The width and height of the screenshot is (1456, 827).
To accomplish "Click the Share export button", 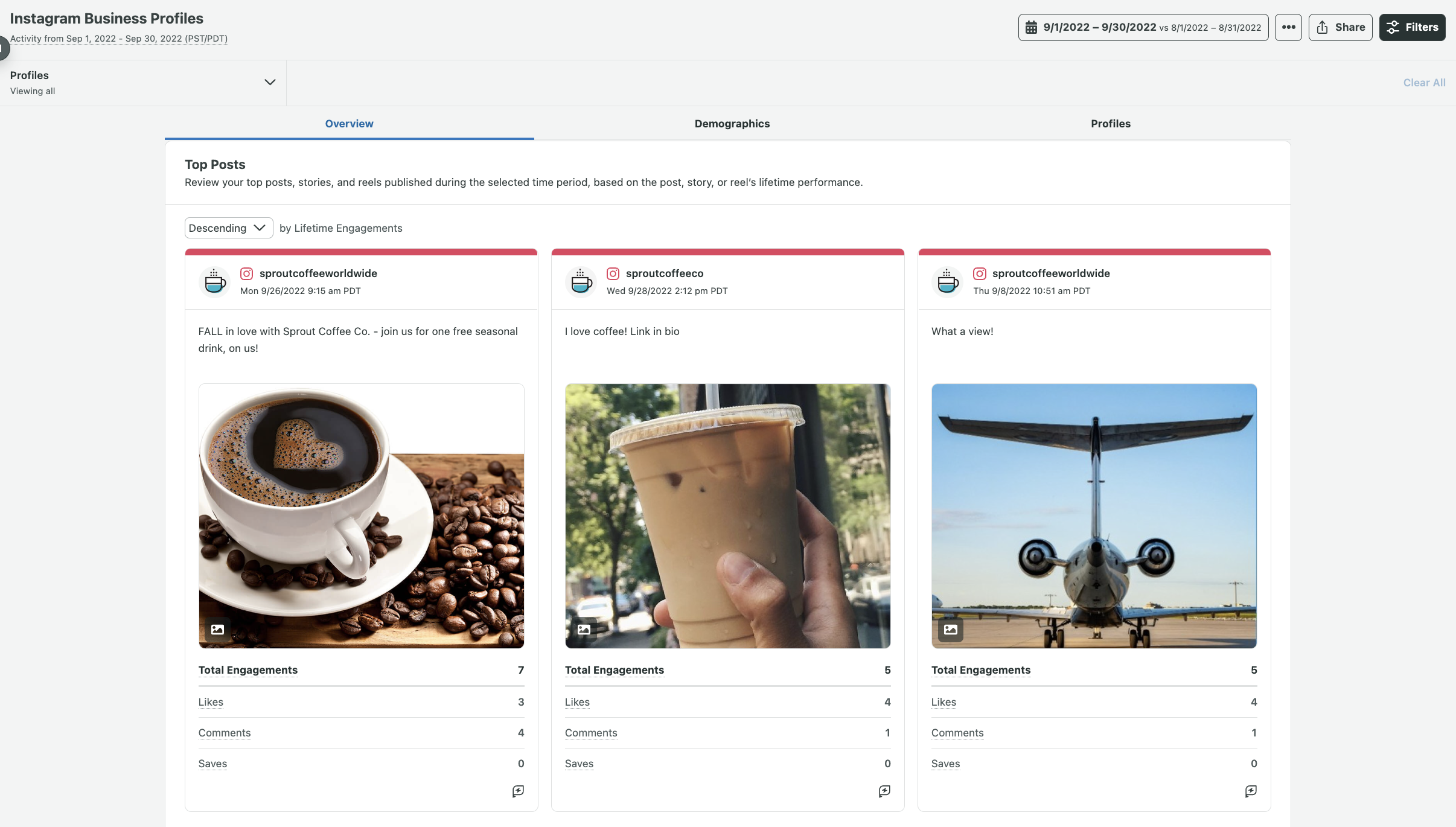I will (x=1340, y=28).
